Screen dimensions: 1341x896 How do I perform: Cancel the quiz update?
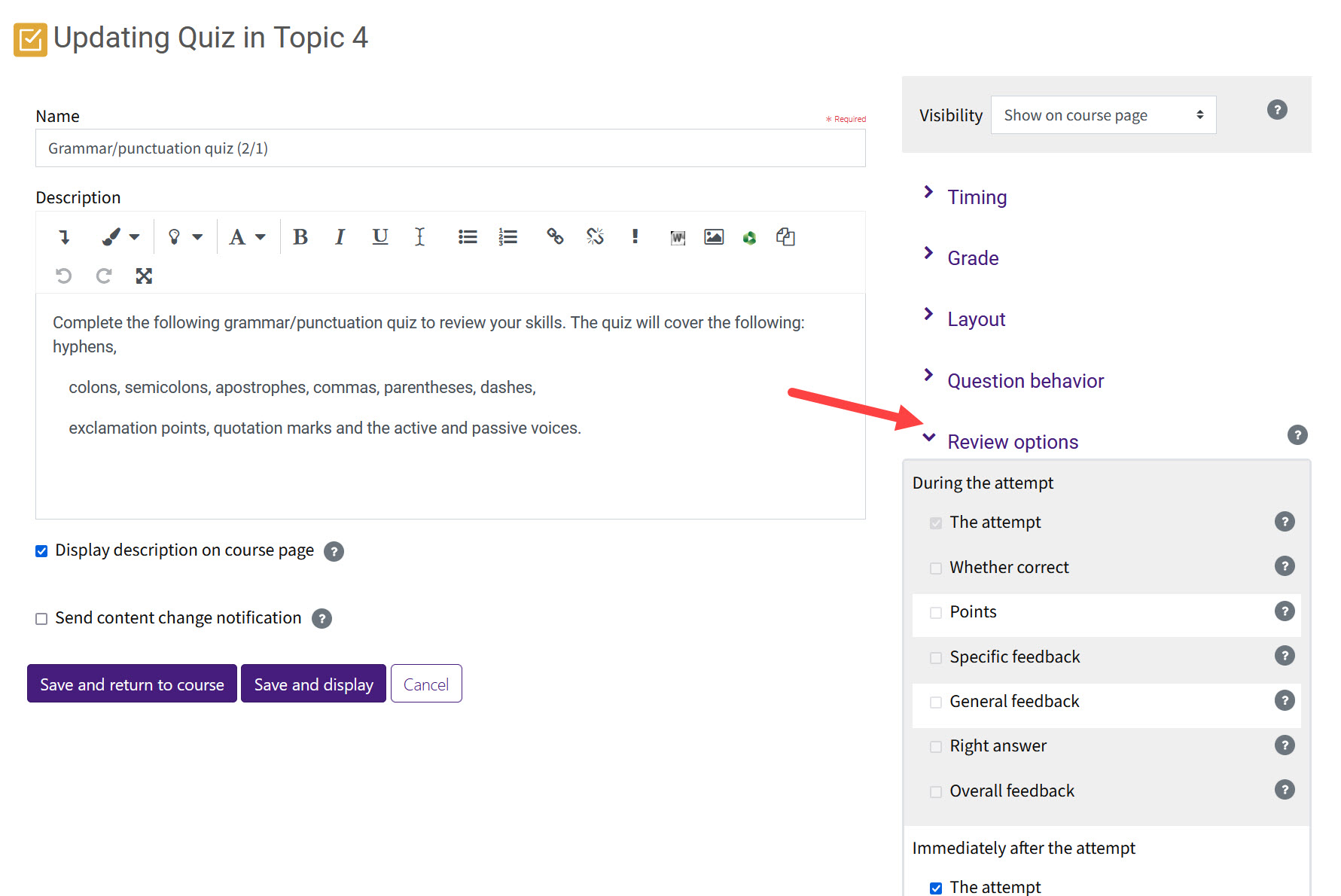pyautogui.click(x=426, y=684)
